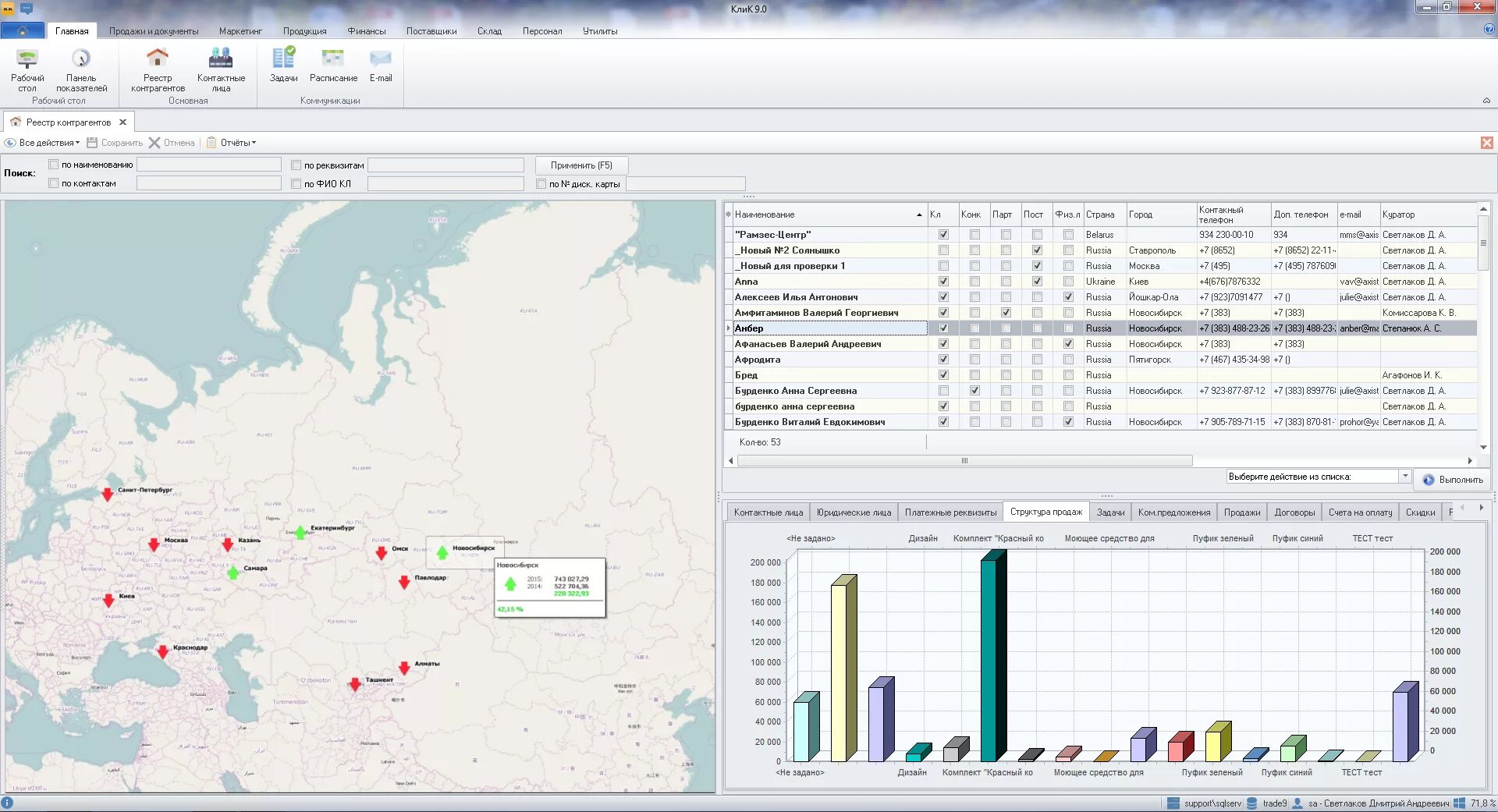Enable search по ФИО КЛ checkbox
This screenshot has height=812, width=1498.
click(296, 184)
